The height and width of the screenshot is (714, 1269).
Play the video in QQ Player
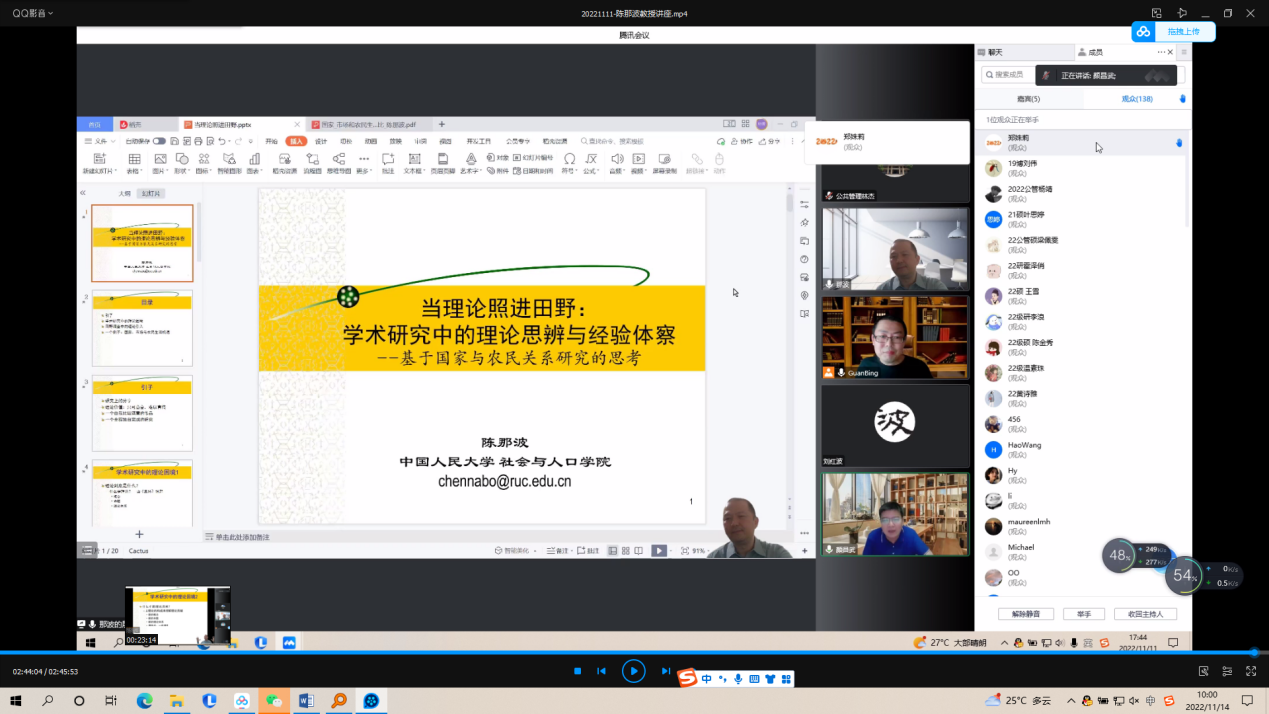click(633, 671)
